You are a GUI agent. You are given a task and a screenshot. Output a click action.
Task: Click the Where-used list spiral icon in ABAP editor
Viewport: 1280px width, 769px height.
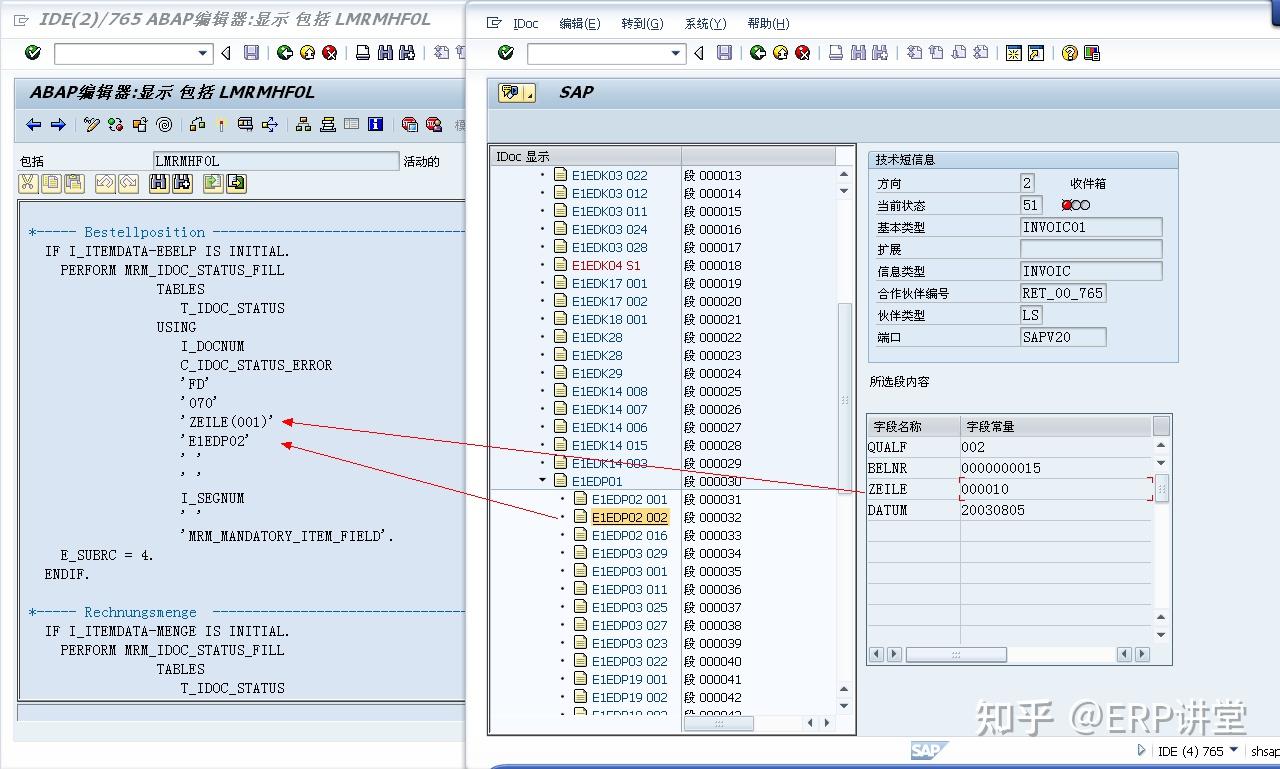164,124
